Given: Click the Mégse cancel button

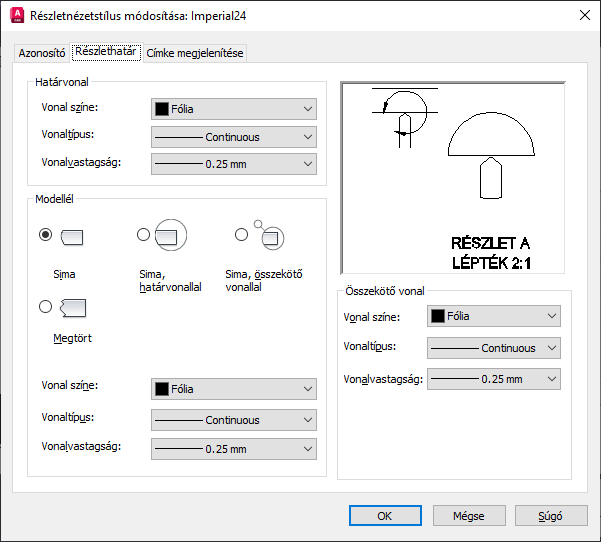Looking at the screenshot, I should (469, 516).
